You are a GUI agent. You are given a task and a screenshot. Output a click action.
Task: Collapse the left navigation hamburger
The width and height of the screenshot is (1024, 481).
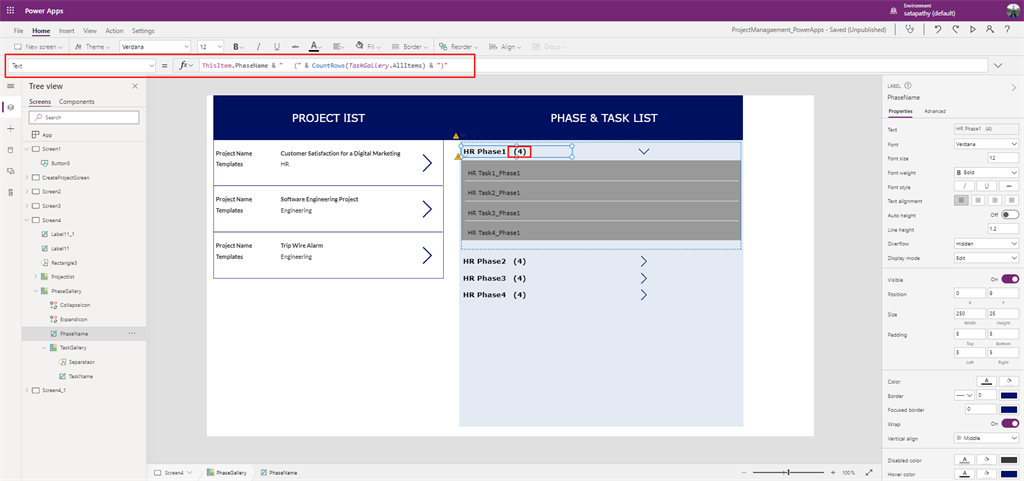tap(10, 86)
